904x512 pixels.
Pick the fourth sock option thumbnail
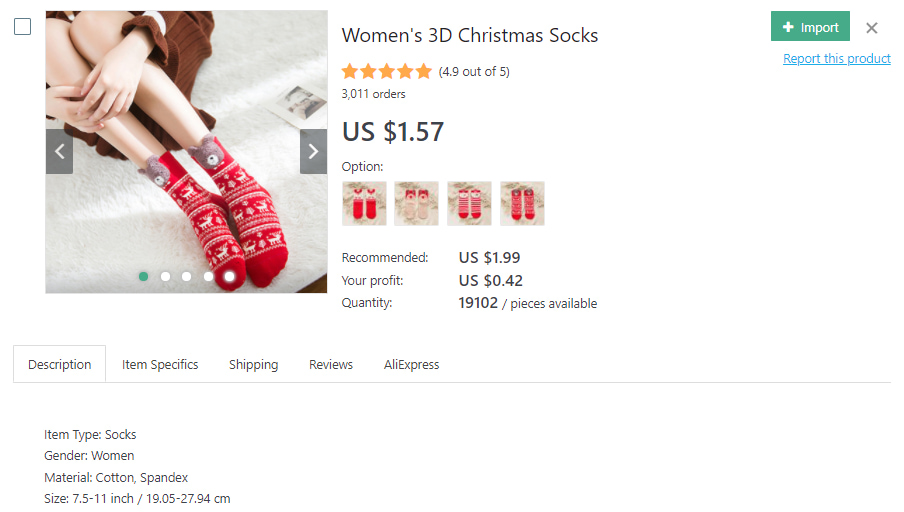[x=522, y=203]
